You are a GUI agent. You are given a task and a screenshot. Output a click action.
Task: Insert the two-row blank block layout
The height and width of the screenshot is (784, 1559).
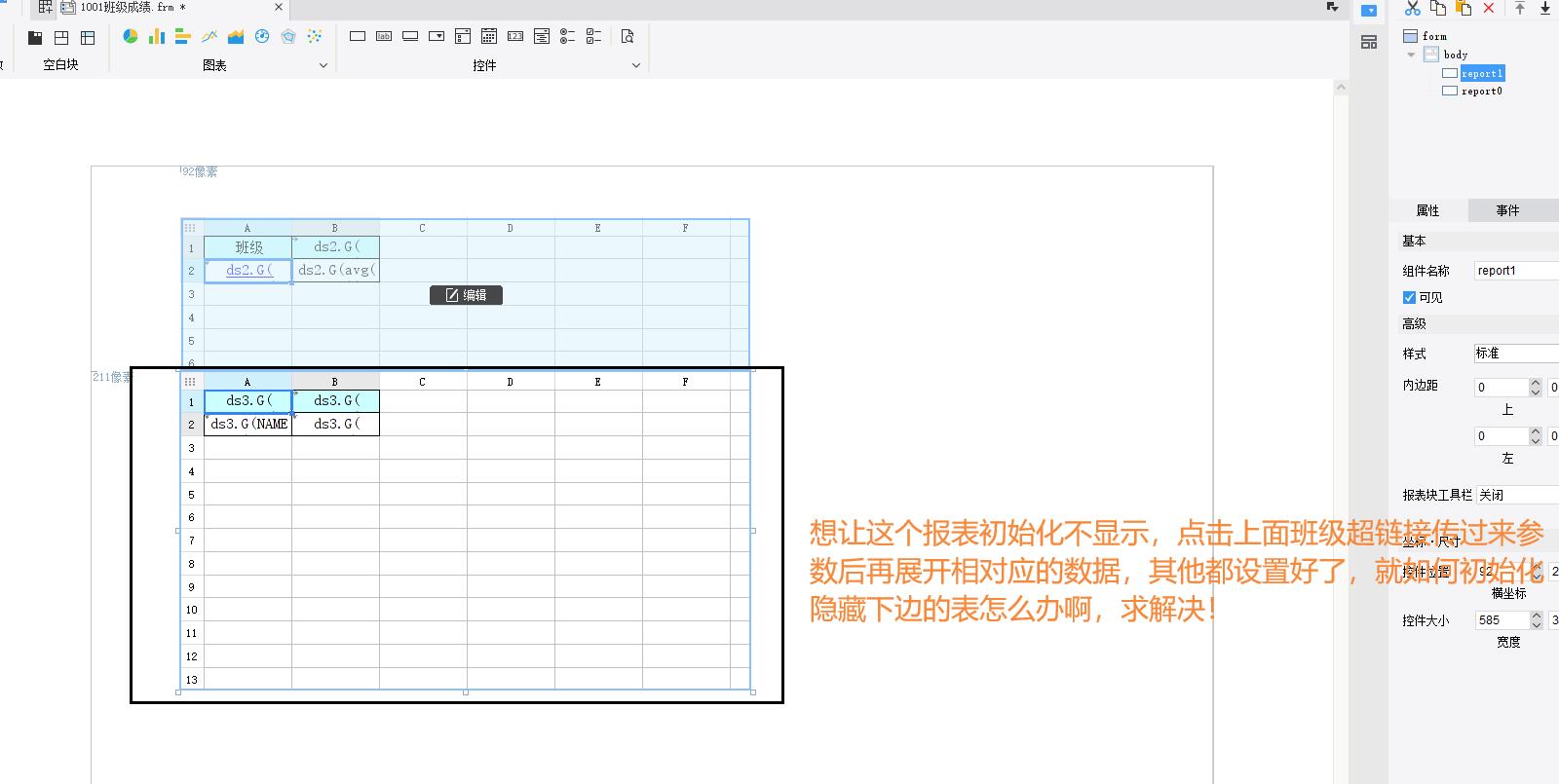pyautogui.click(x=61, y=38)
